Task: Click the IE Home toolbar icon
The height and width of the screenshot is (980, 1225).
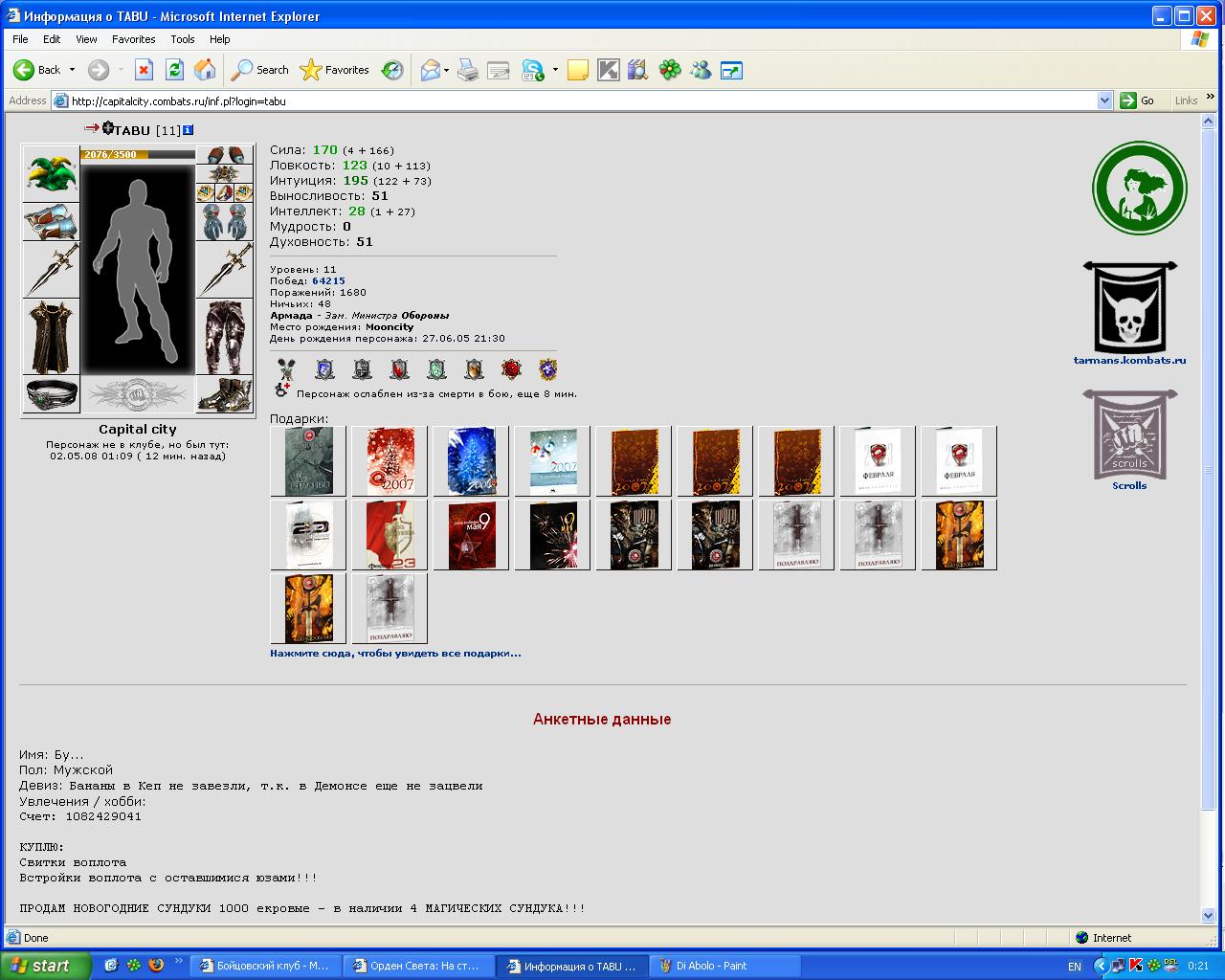Action: [205, 70]
